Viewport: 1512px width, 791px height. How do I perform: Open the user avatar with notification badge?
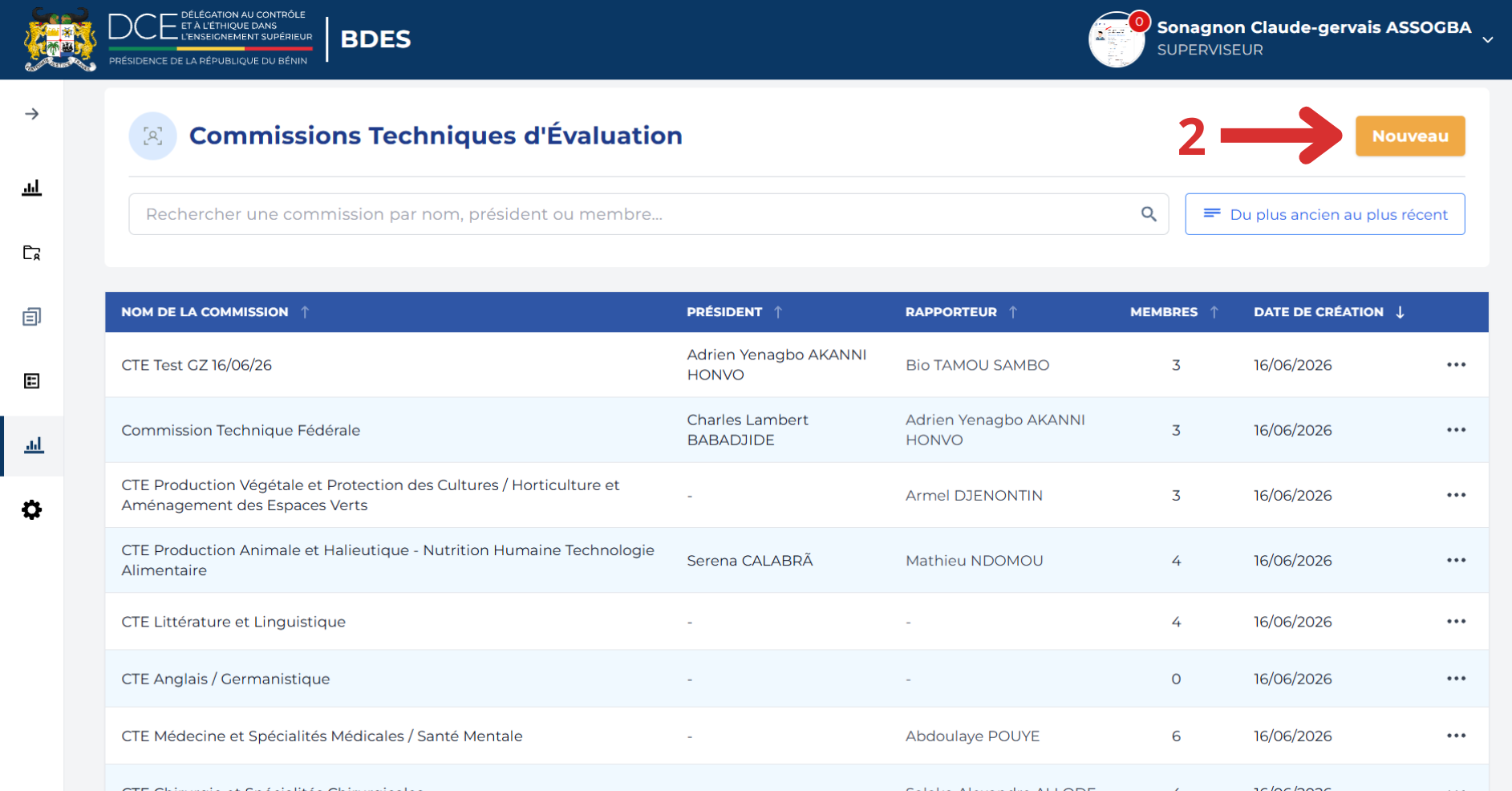[1117, 39]
